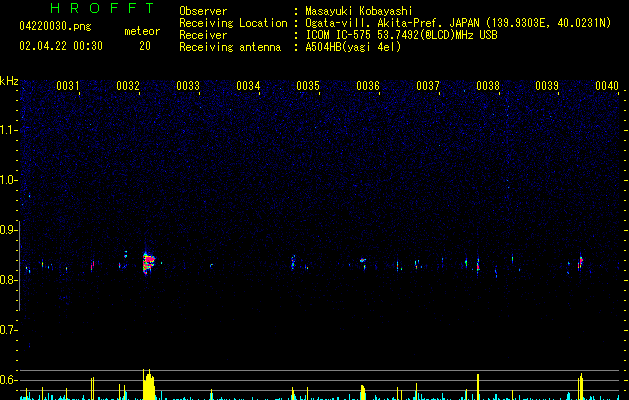The image size is (629, 400).
Task: Click the 0039 time marker
Action: point(547,86)
